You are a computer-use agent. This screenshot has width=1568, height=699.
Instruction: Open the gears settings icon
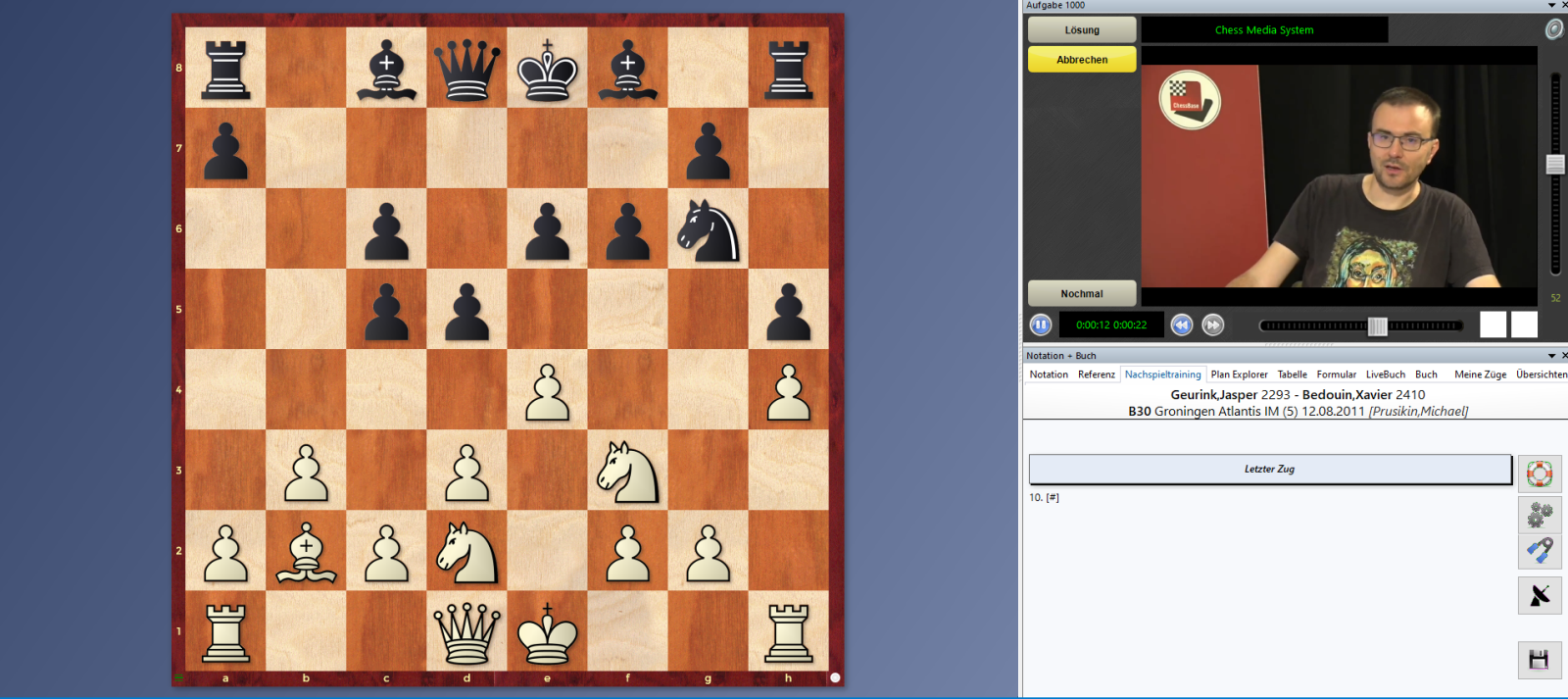click(x=1540, y=515)
